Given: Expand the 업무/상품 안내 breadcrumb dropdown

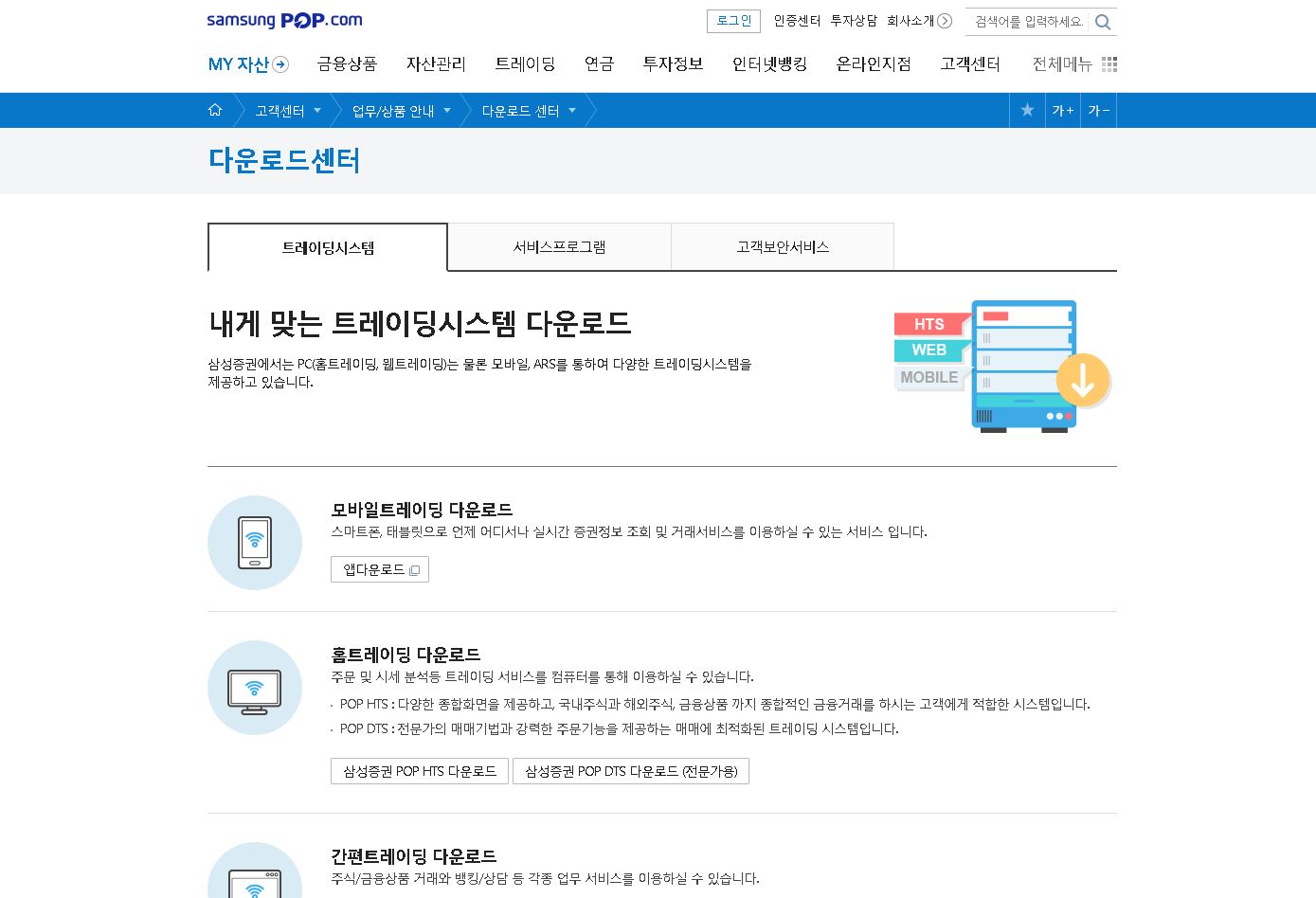Looking at the screenshot, I should click(x=447, y=110).
